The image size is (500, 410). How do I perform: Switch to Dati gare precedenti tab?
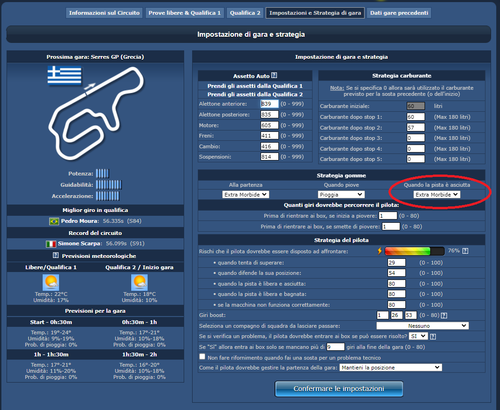pos(399,13)
